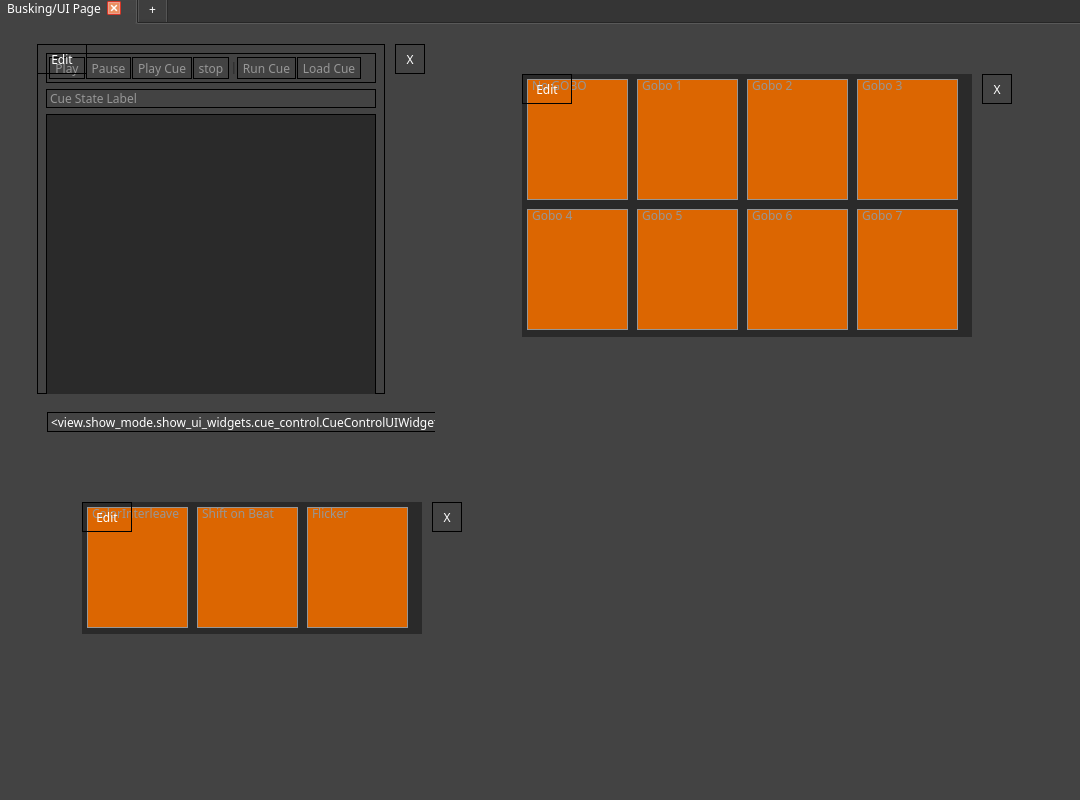Image resolution: width=1080 pixels, height=800 pixels.
Task: Click the Run Cue button
Action: coord(265,68)
